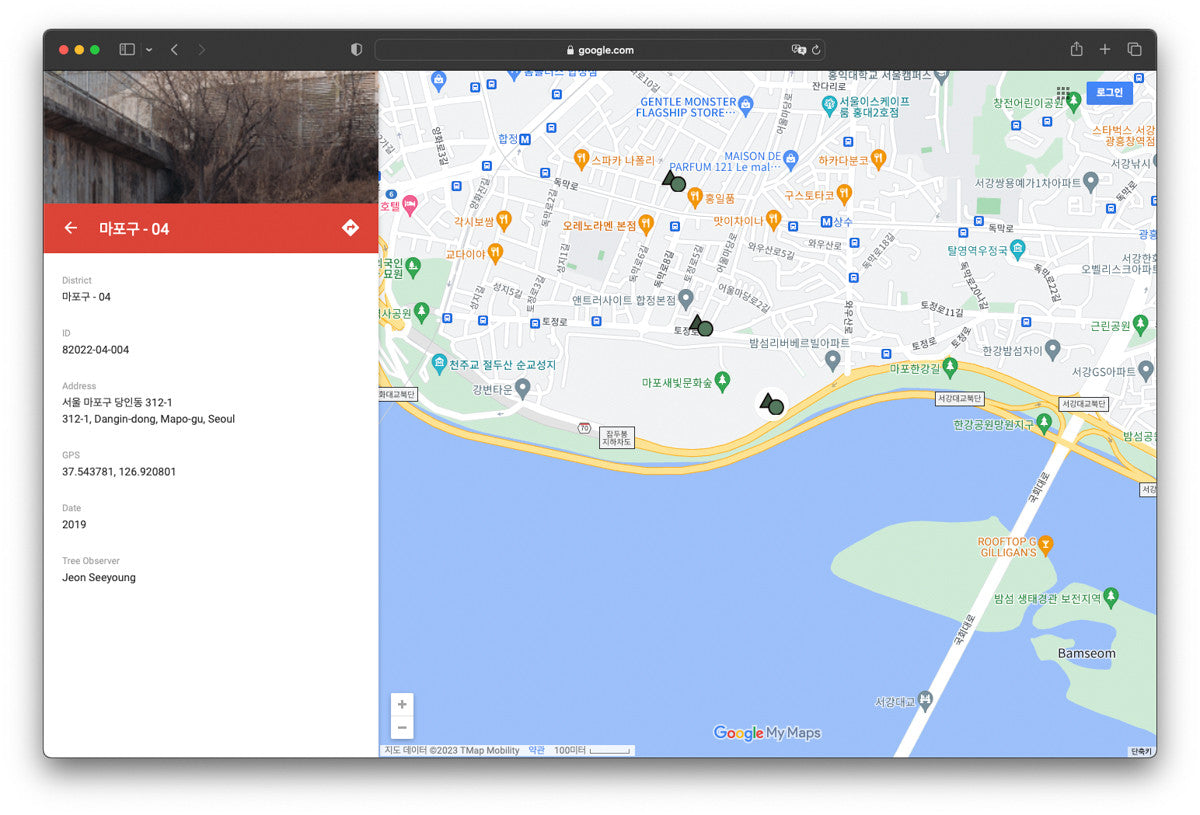The width and height of the screenshot is (1200, 815).
Task: Zoom in on the map
Action: pyautogui.click(x=402, y=704)
